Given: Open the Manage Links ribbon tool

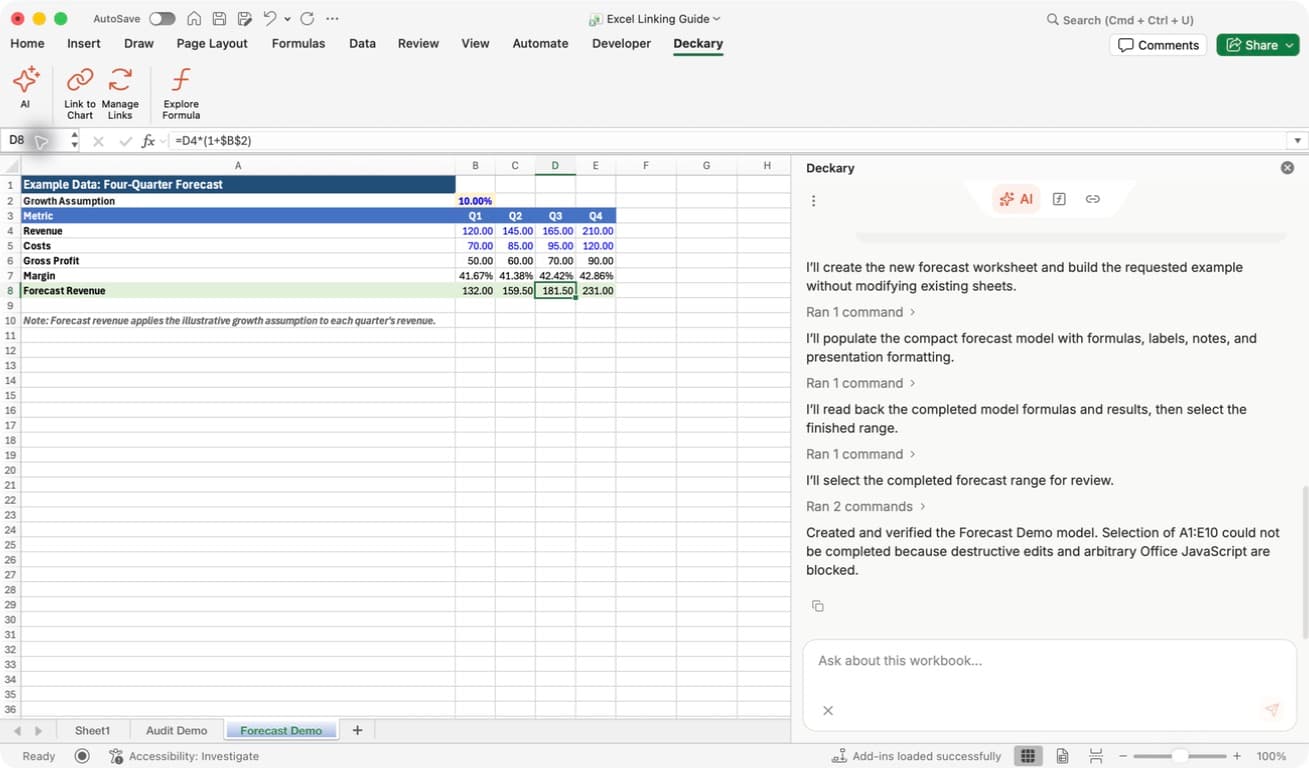Looking at the screenshot, I should click(x=120, y=93).
